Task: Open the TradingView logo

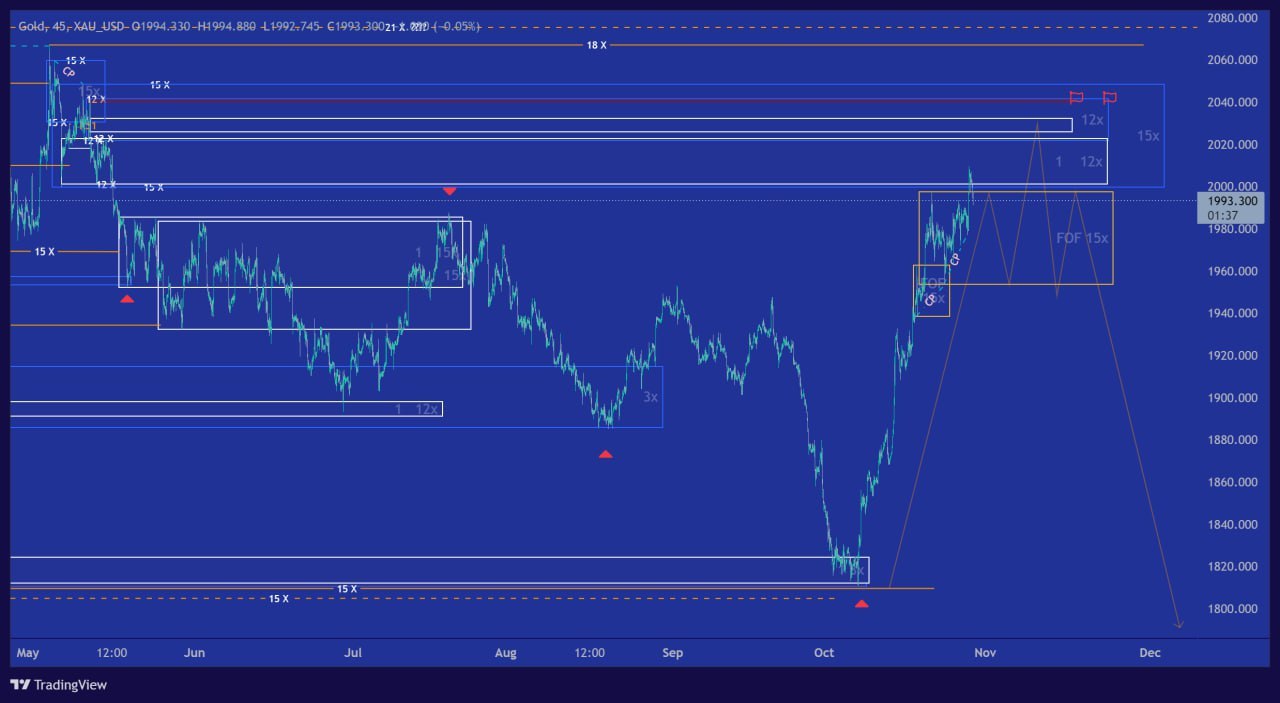Action: point(61,685)
